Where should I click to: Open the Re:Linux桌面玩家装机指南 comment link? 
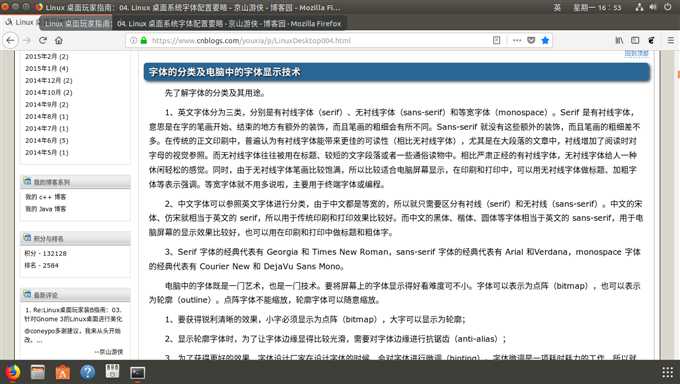tap(73, 314)
